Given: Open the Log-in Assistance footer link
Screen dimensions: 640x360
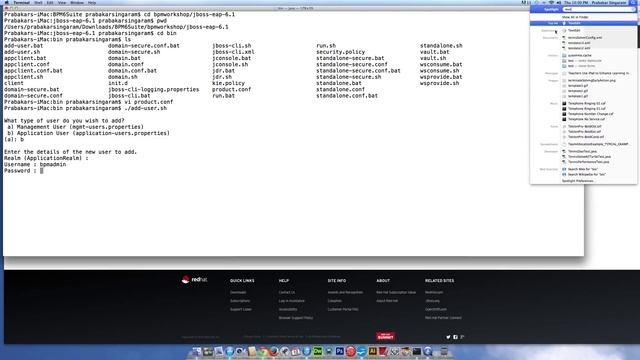Looking at the screenshot, I should click(x=291, y=301).
